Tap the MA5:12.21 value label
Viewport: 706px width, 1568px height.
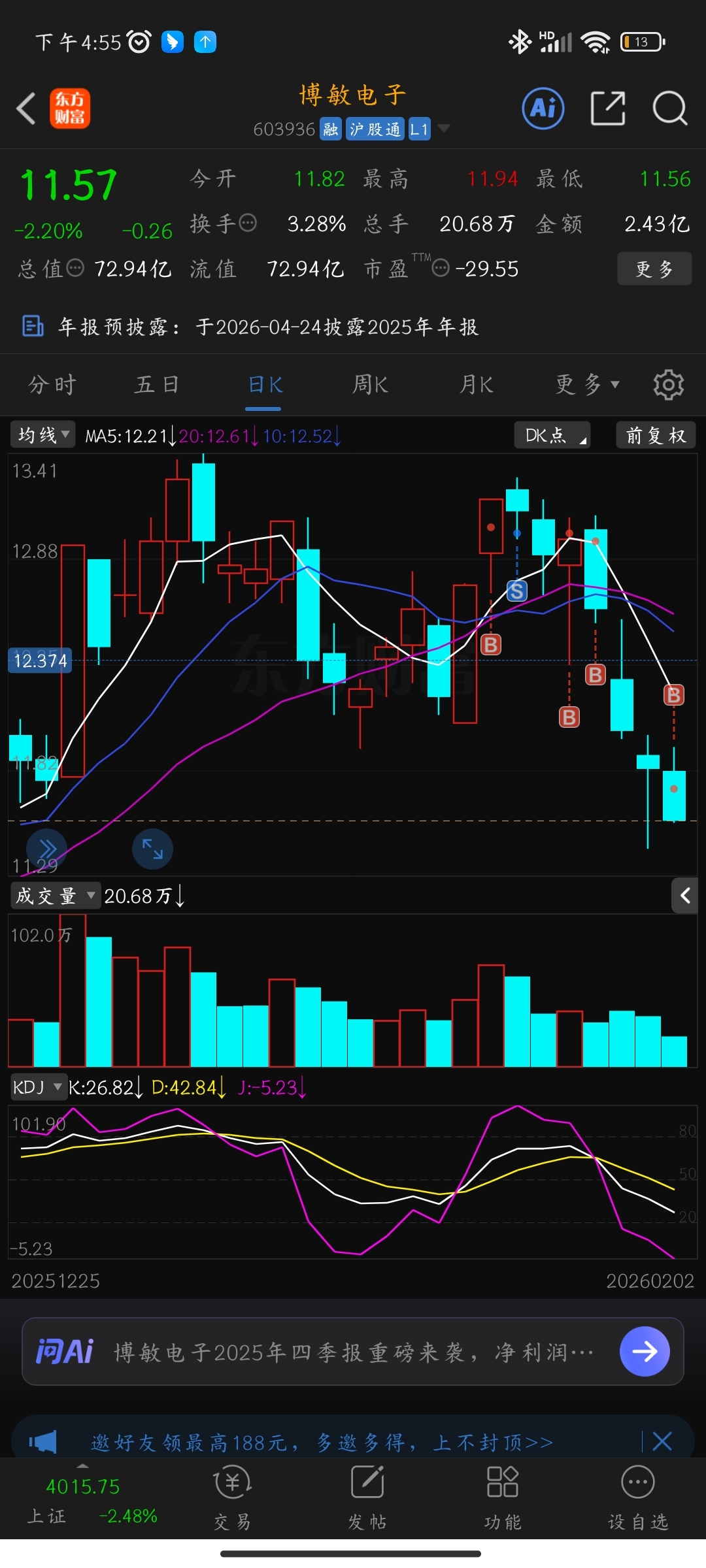131,436
